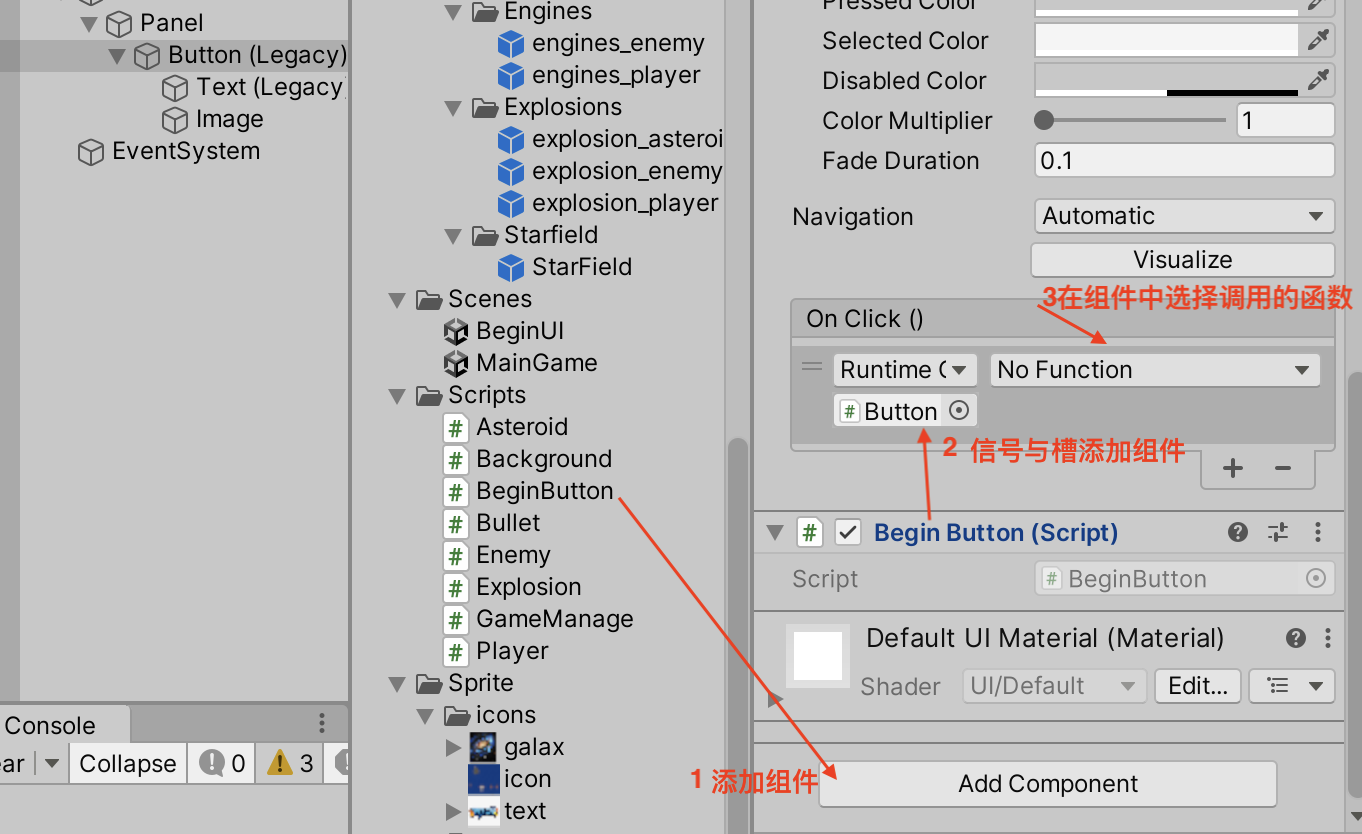1362x834 pixels.
Task: Click the Add Component button
Action: (1047, 784)
